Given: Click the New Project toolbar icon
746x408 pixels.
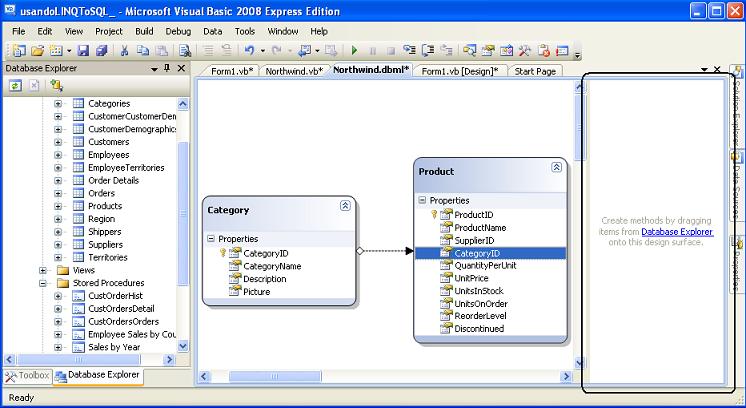Looking at the screenshot, I should point(20,50).
